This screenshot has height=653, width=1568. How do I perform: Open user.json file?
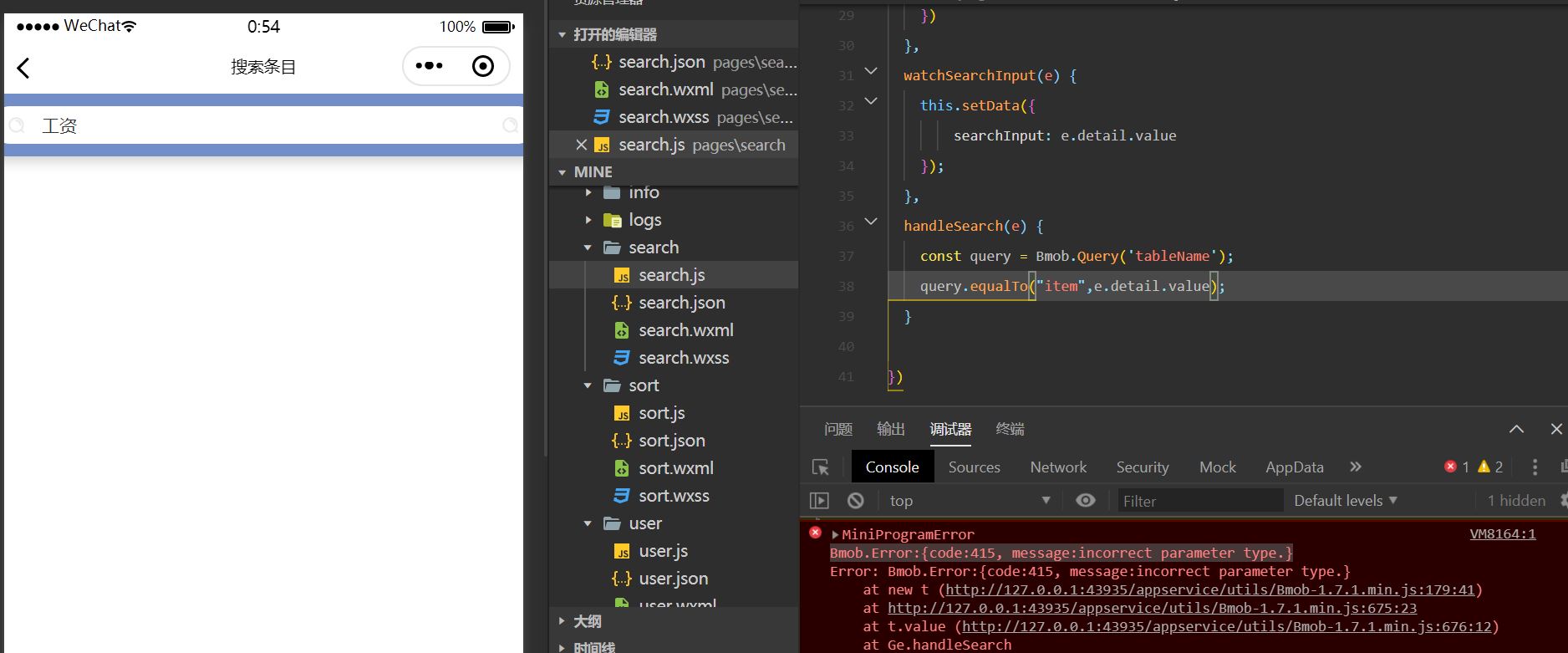[674, 579]
